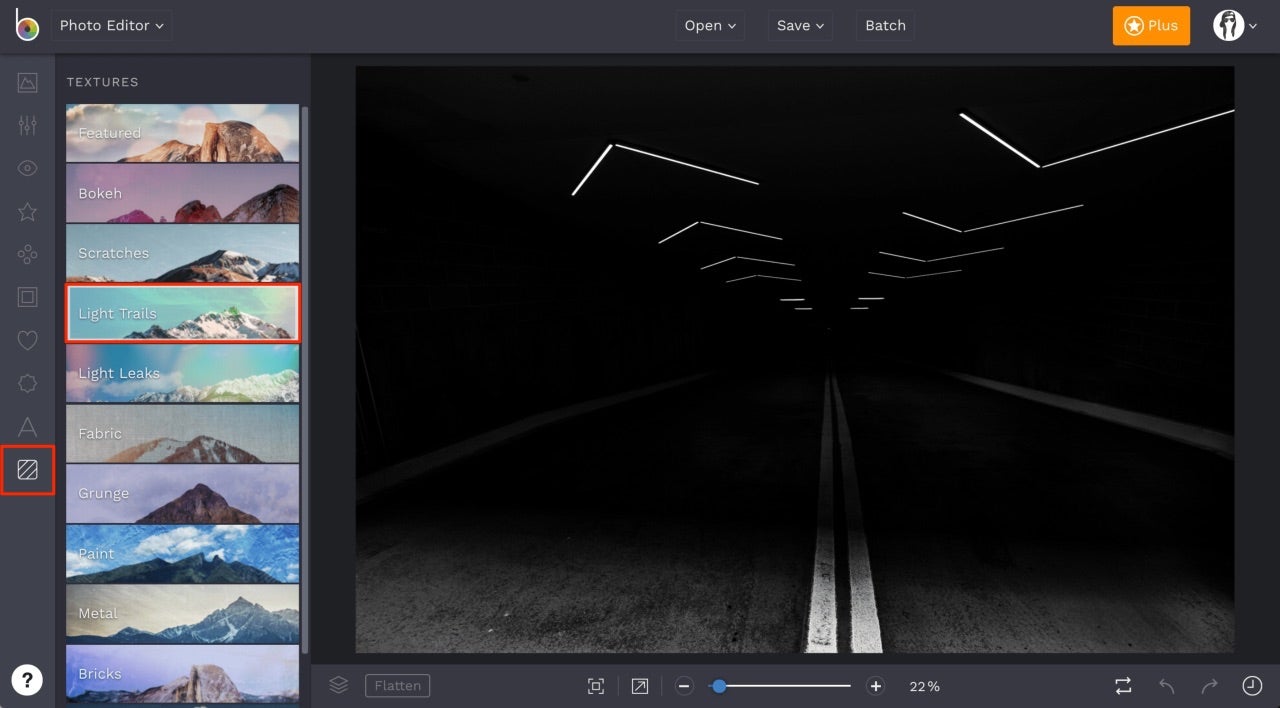Expand the account avatar chevron menu
This screenshot has height=708, width=1280.
pyautogui.click(x=1253, y=25)
